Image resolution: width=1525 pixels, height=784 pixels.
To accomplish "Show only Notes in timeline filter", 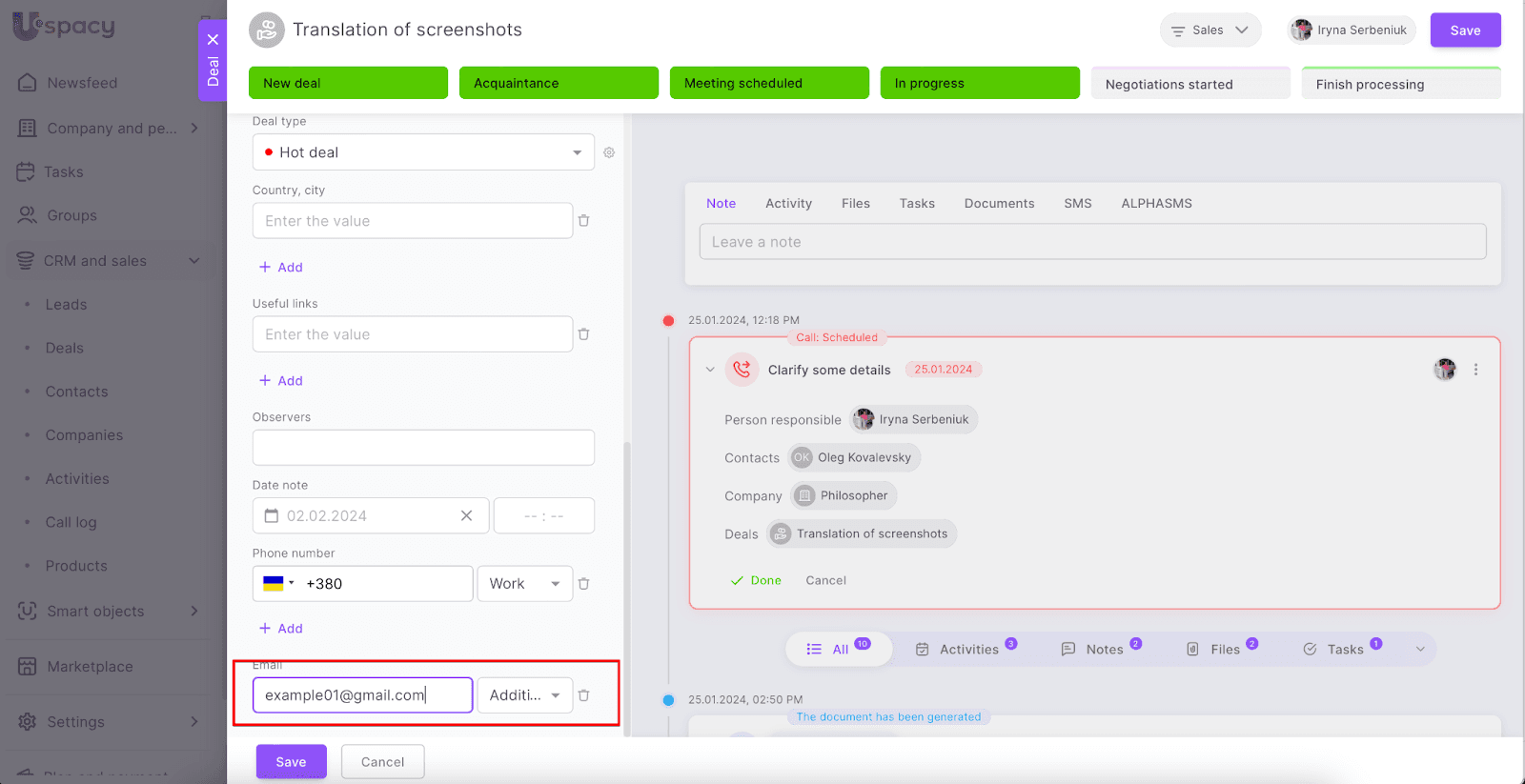I will coord(1103,649).
